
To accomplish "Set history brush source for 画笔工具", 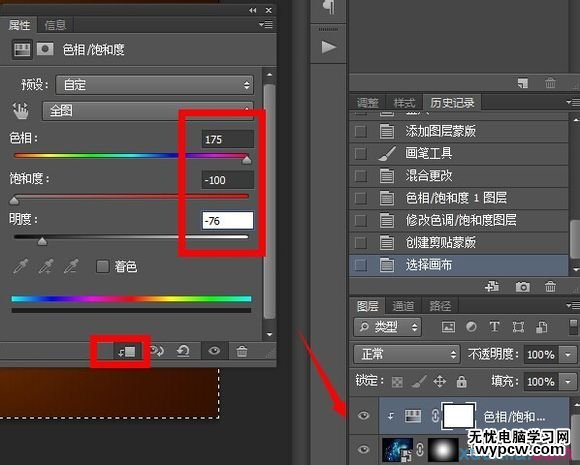I will click(360, 153).
